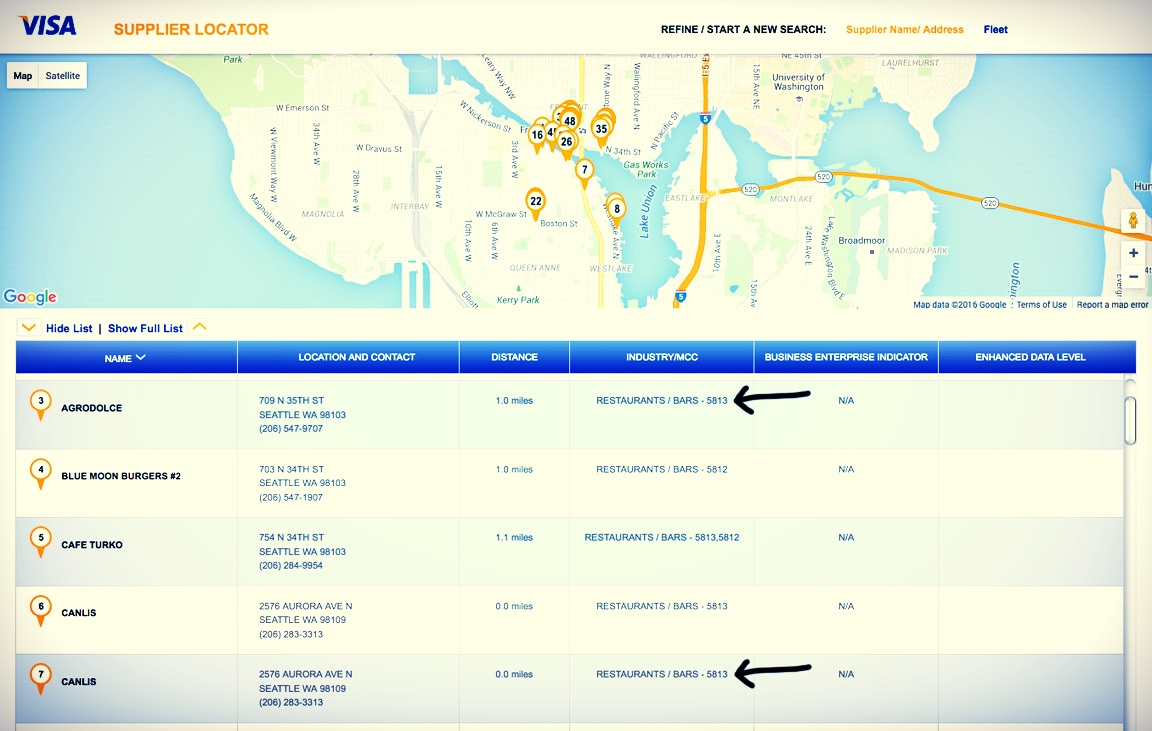Click 709 N 35TH ST address
The height and width of the screenshot is (731, 1152).
pos(291,400)
